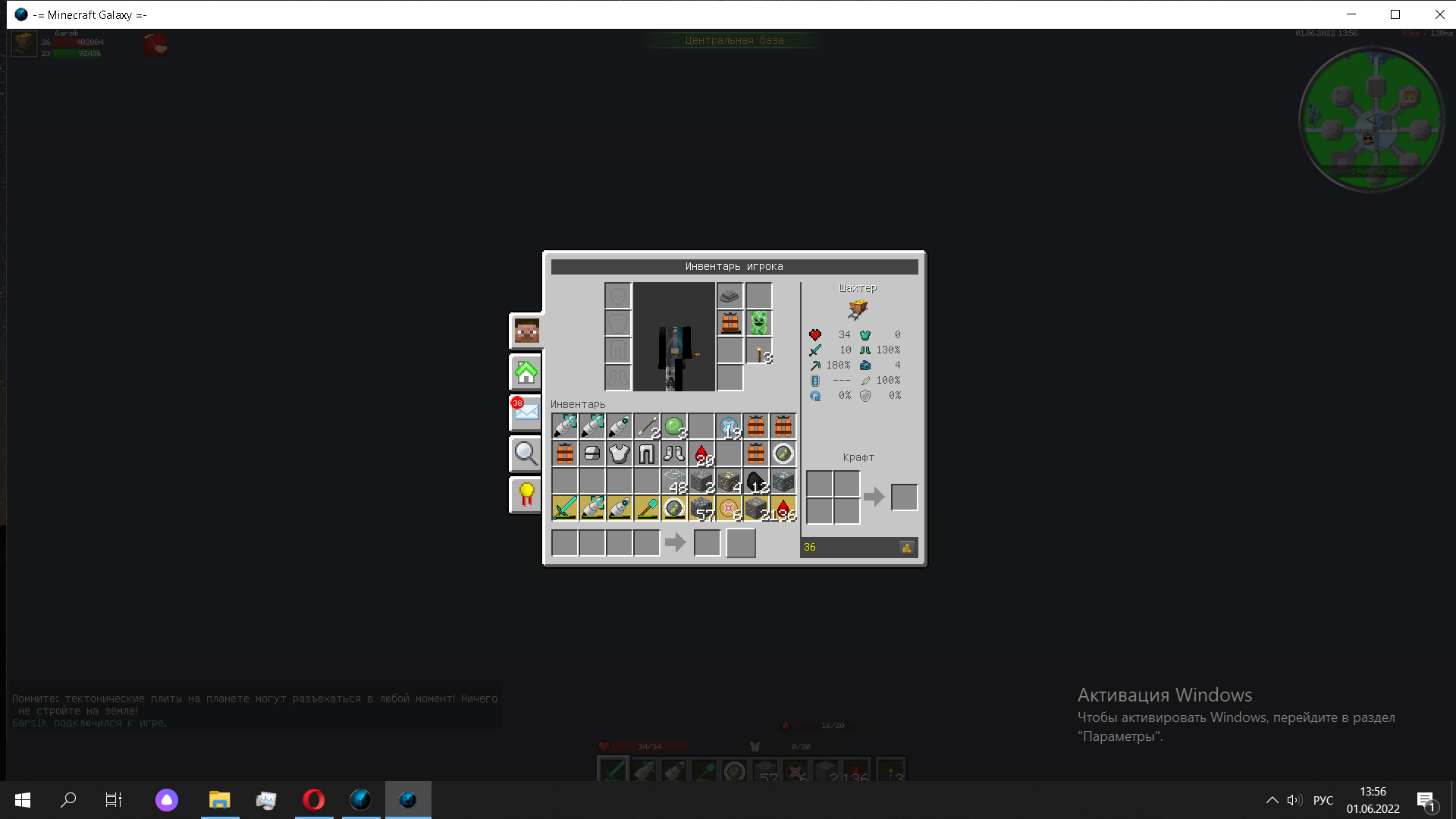Click the player avatar in top-left HUD
1456x819 pixels.
click(x=24, y=43)
